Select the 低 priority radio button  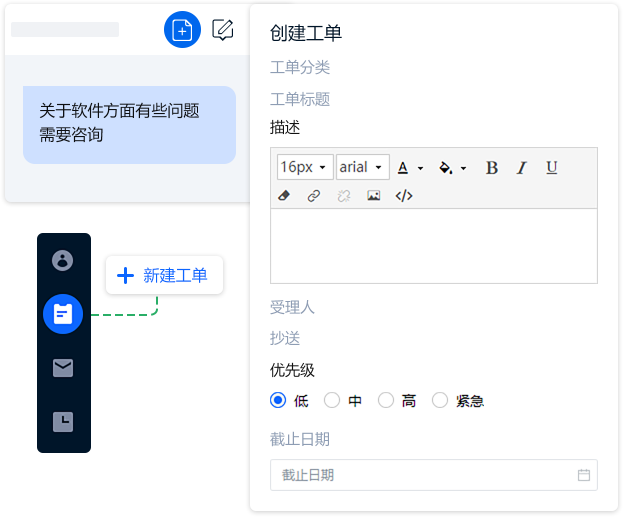coord(279,401)
